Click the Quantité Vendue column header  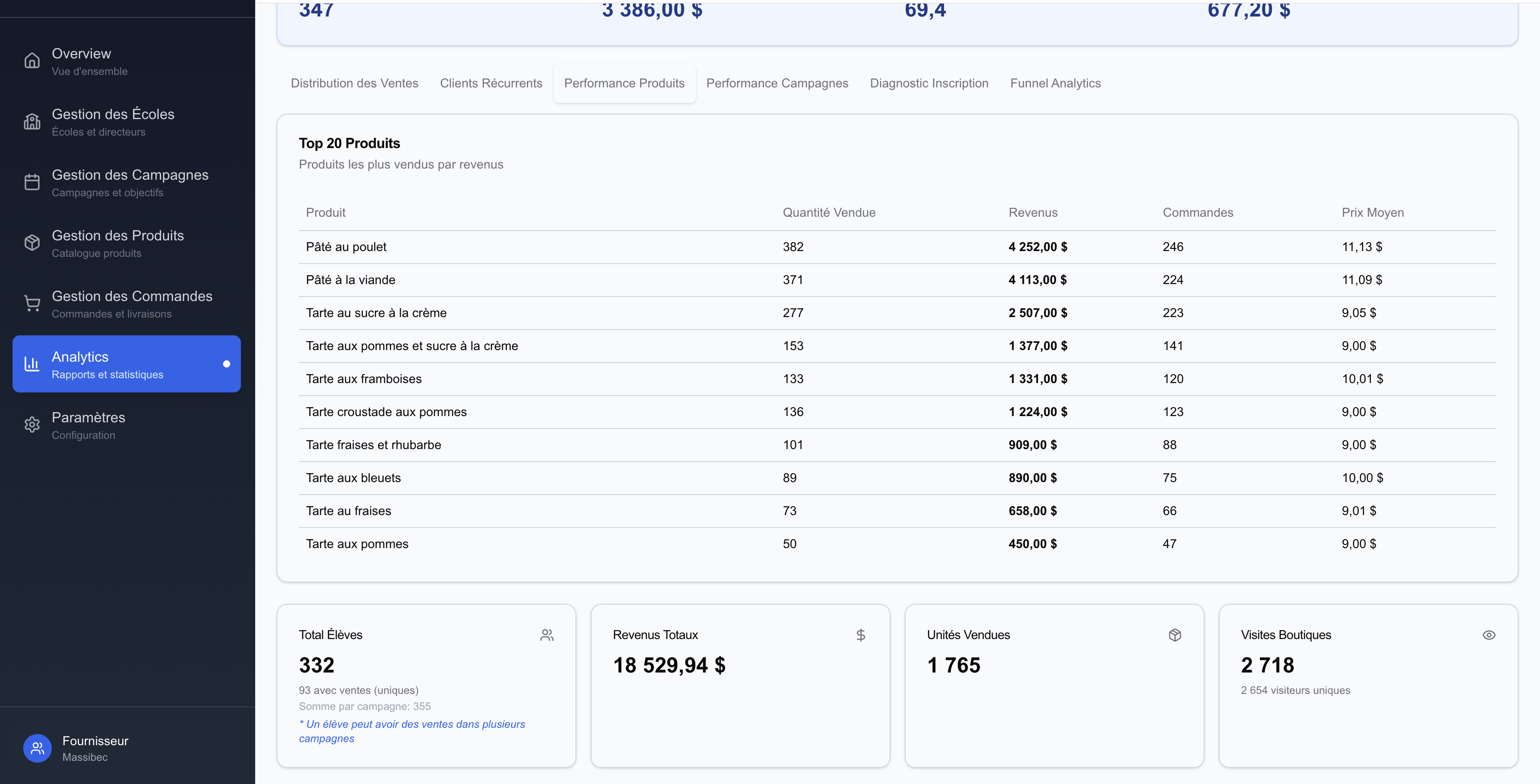(828, 213)
